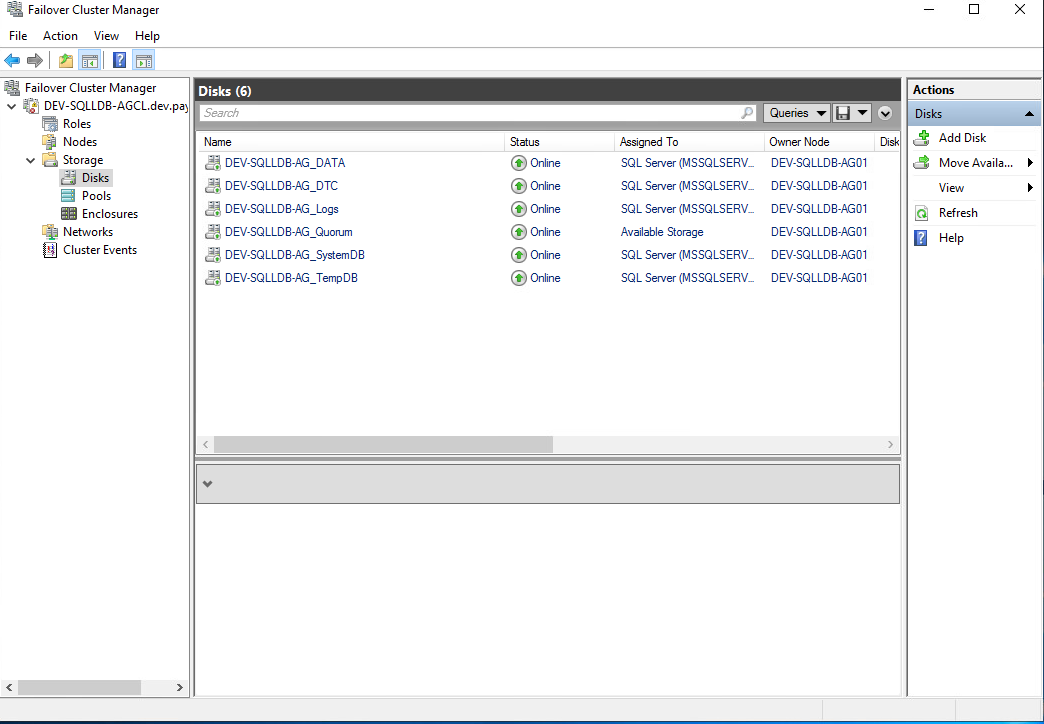Screen dimensions: 1044x724
Task: Click the Add Disk icon in Actions
Action: 921,138
